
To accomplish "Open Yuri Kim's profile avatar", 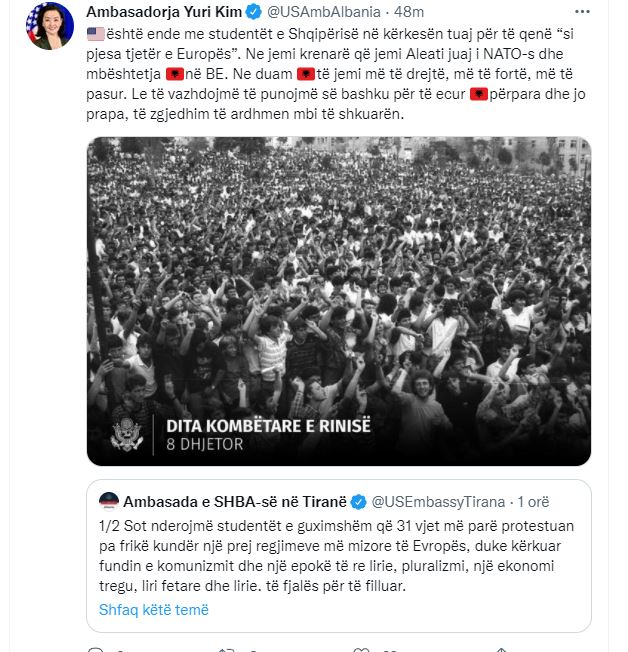I will 48,26.
